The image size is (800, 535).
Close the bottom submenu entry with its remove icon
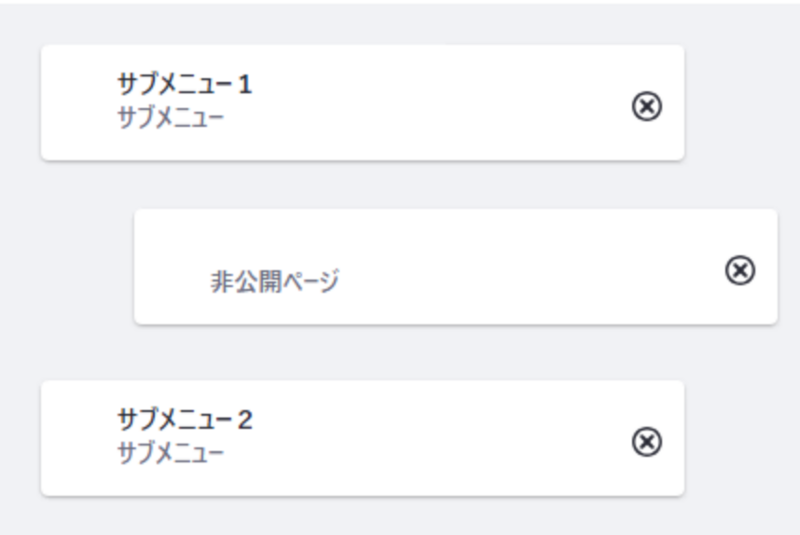tap(647, 441)
